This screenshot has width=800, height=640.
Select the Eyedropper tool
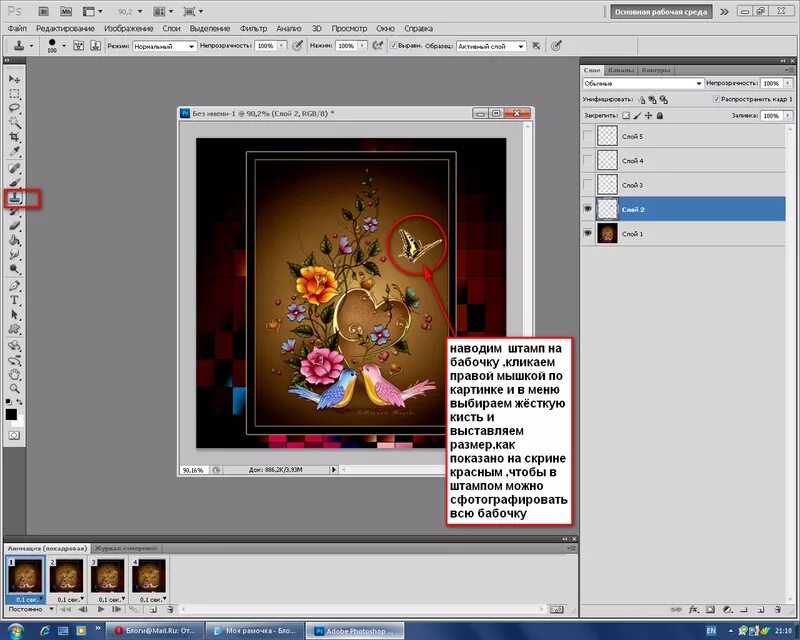14,152
